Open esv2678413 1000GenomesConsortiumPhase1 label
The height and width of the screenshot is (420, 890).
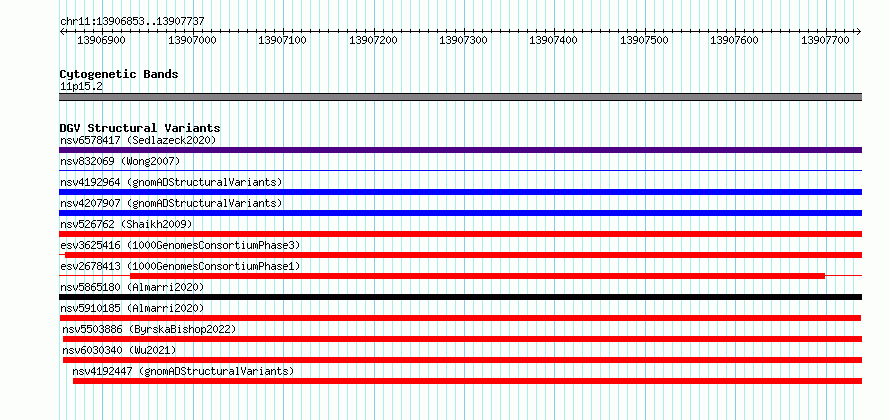tap(180, 266)
